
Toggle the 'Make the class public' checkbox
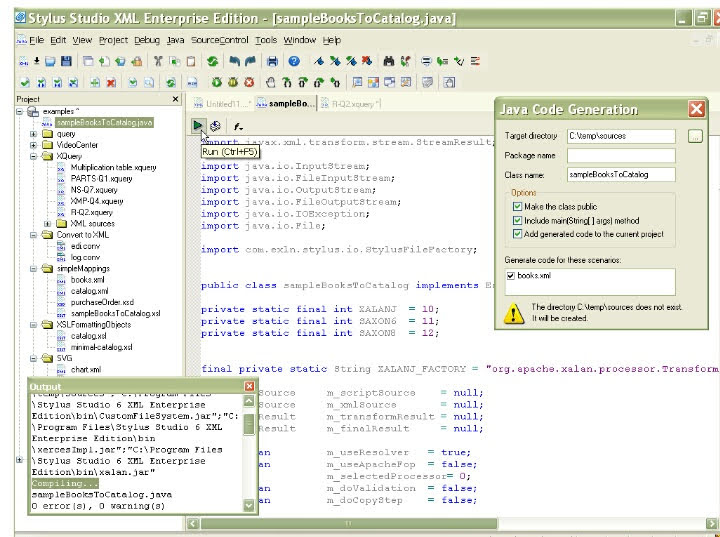pos(516,206)
